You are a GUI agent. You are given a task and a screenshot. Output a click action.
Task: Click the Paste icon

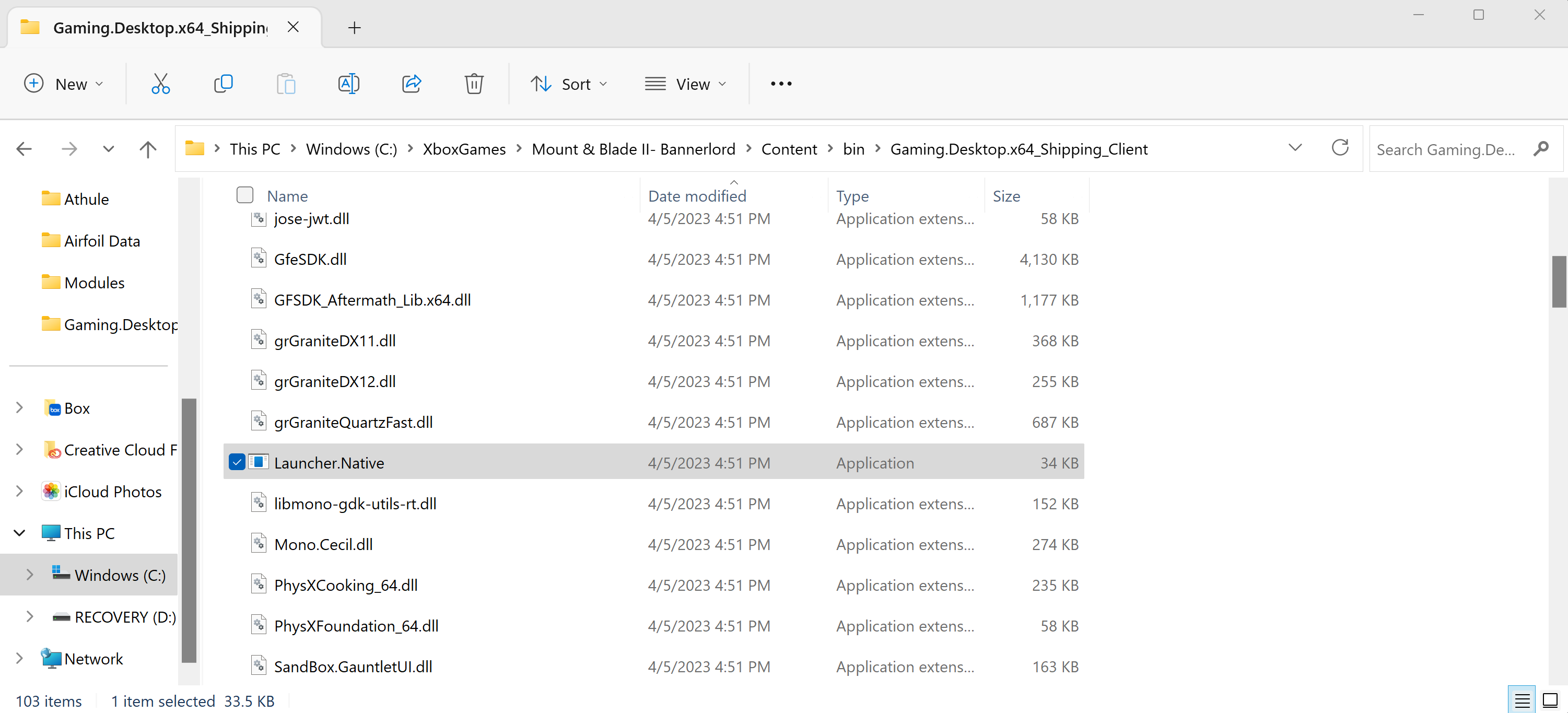[286, 84]
